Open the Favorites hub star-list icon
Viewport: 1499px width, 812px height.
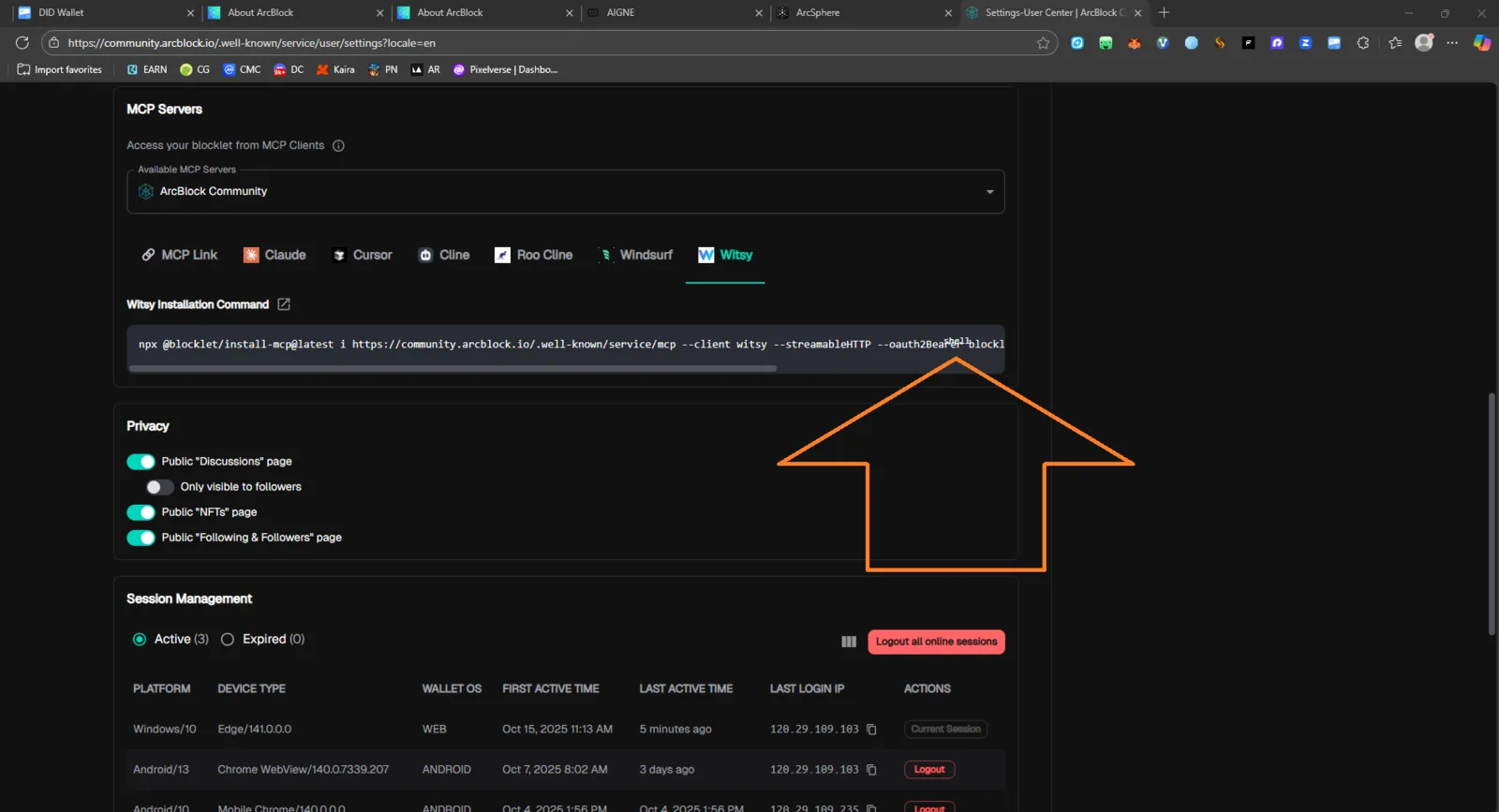tap(1395, 43)
